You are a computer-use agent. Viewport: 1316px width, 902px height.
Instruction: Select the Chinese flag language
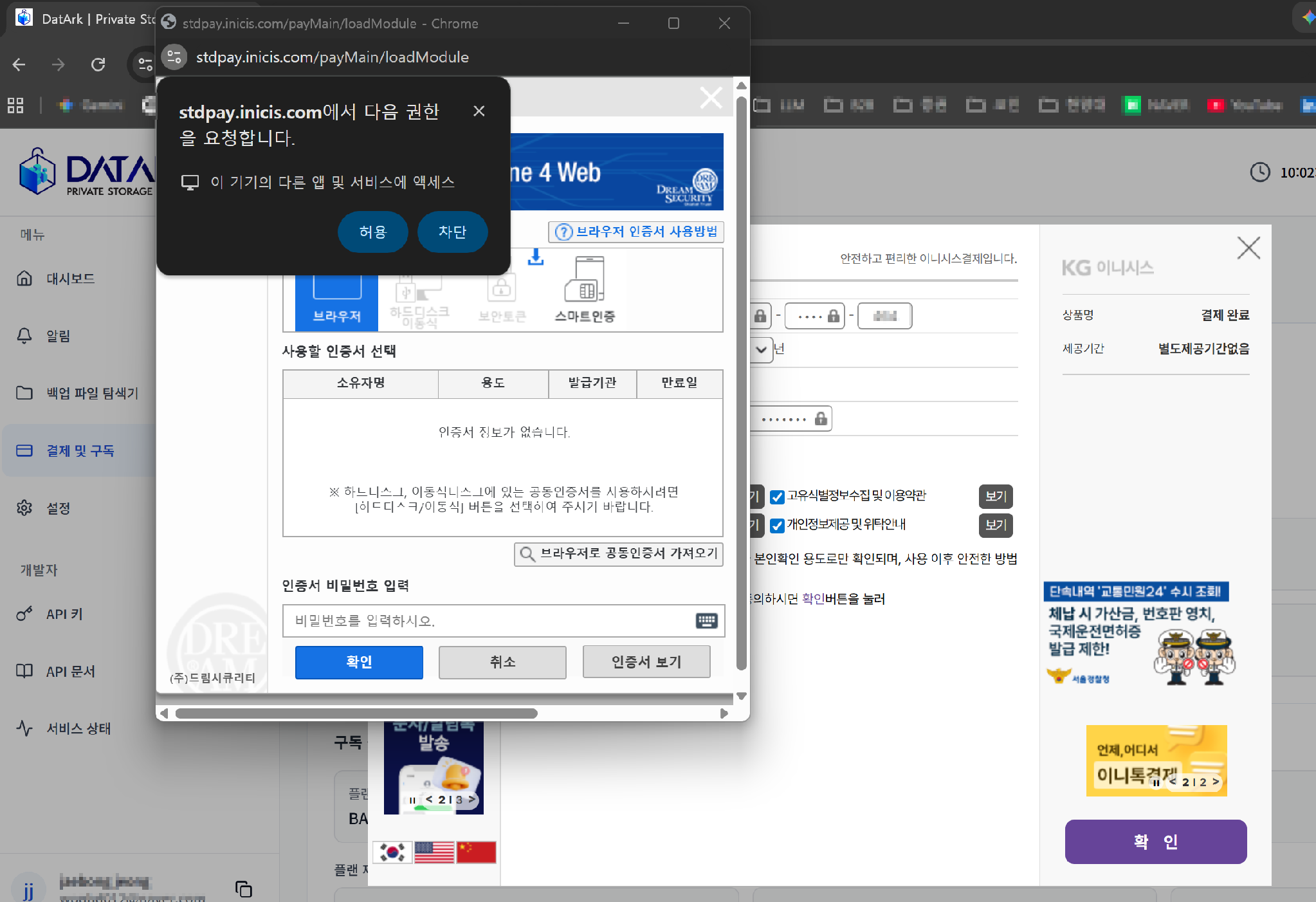click(476, 852)
